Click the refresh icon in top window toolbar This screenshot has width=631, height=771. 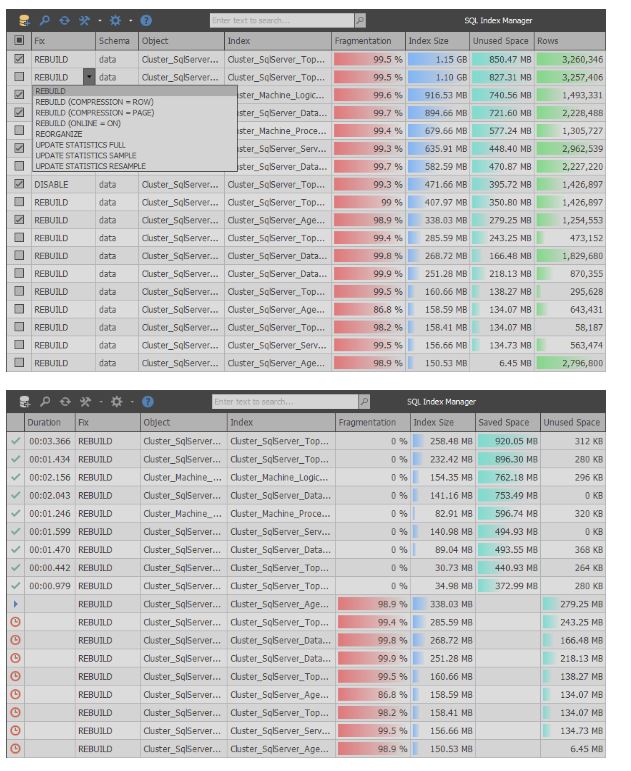point(64,21)
